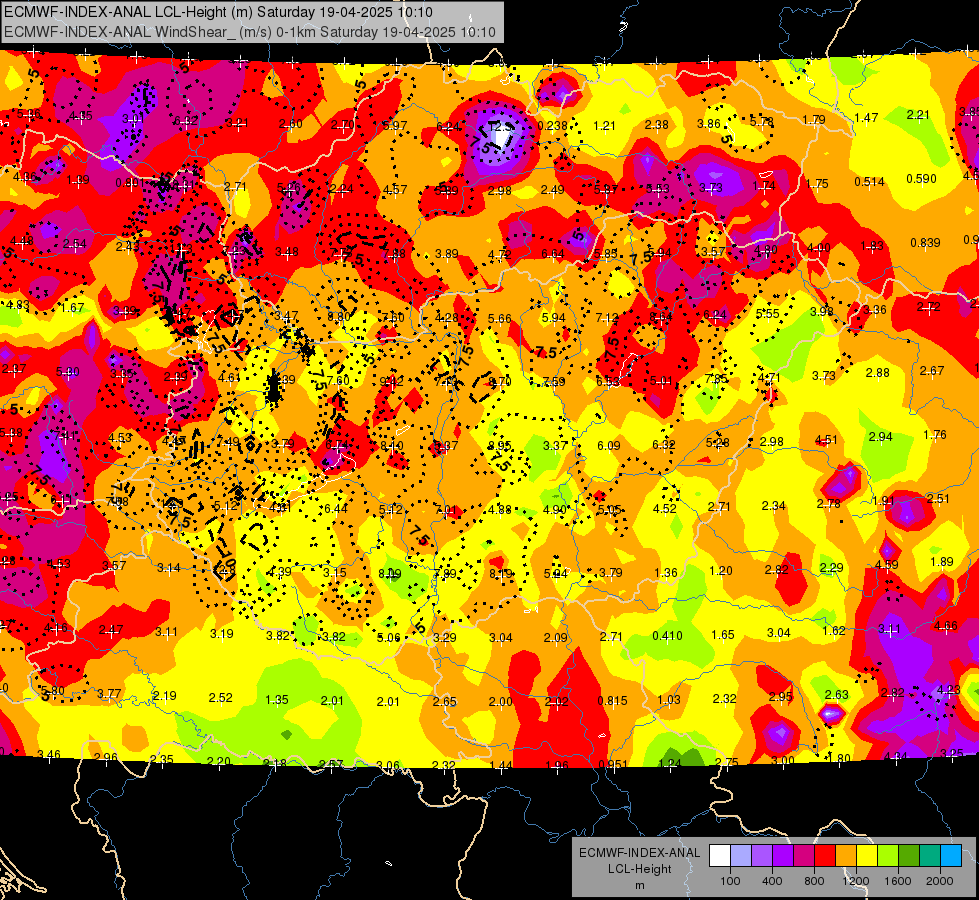Viewport: 979px width, 900px height.
Task: Click the legend tick label "400"
Action: point(772,881)
